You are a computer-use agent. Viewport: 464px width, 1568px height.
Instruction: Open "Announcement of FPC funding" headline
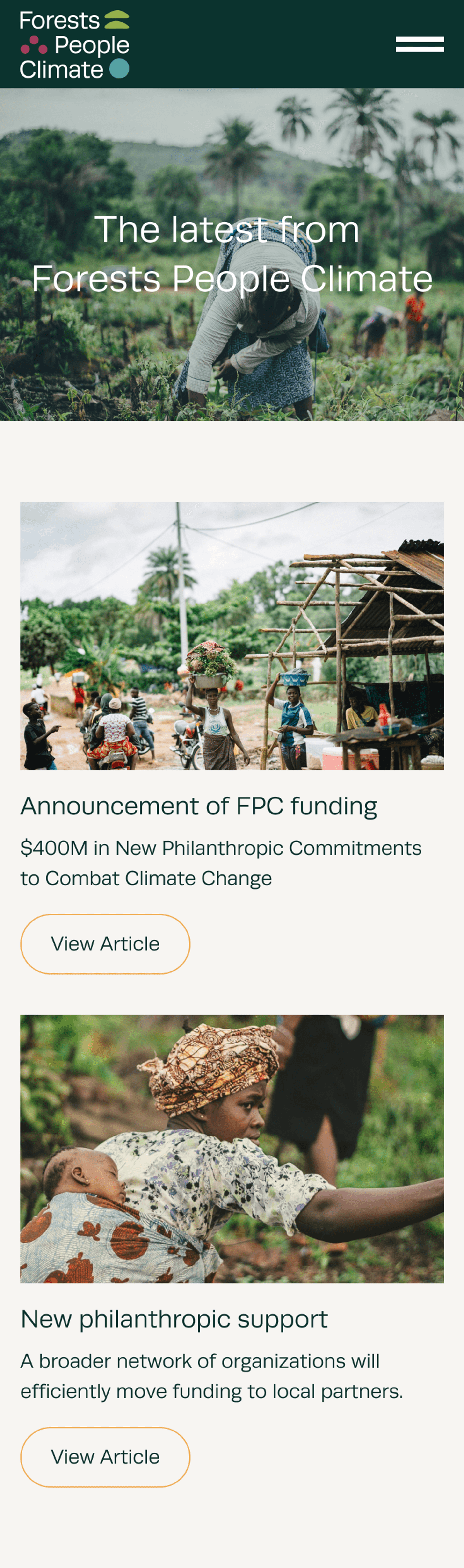pyautogui.click(x=198, y=806)
